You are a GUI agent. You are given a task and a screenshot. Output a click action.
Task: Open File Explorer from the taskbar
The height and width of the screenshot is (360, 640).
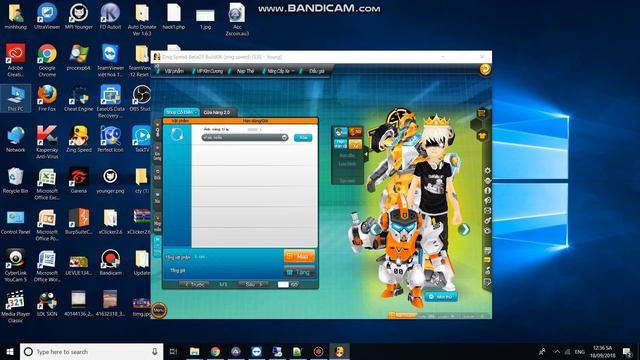[x=194, y=351]
